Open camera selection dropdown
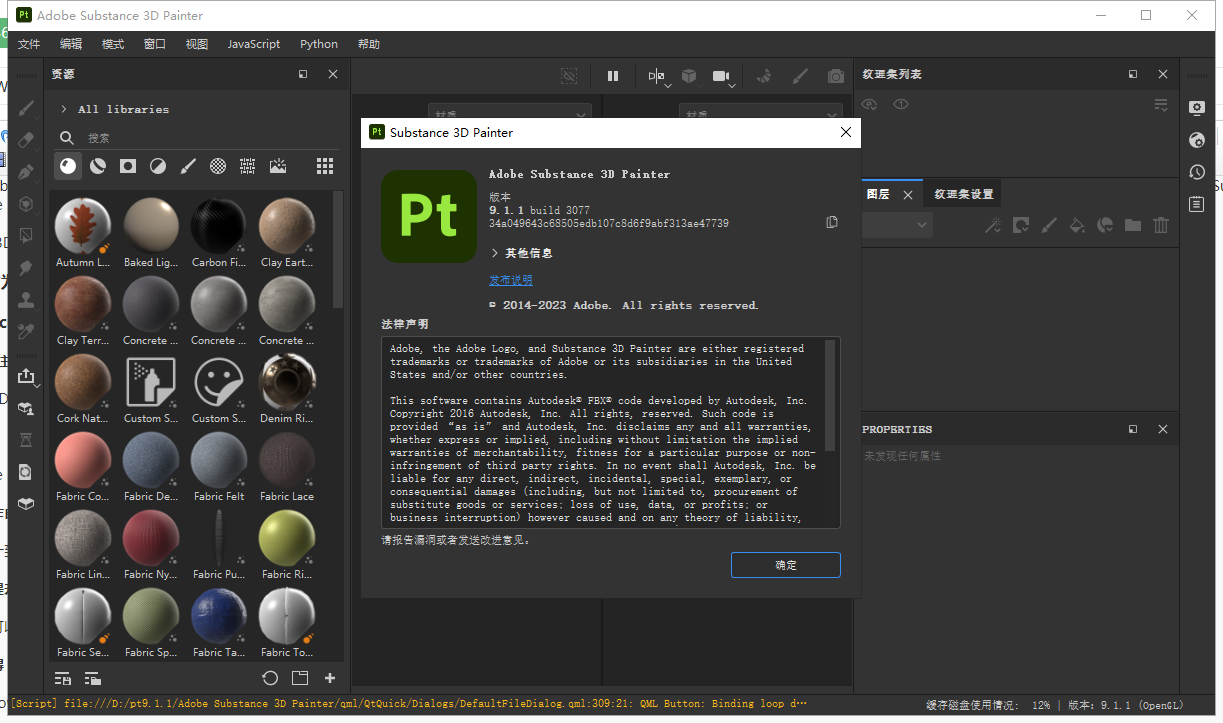The width and height of the screenshot is (1223, 723). pos(724,77)
